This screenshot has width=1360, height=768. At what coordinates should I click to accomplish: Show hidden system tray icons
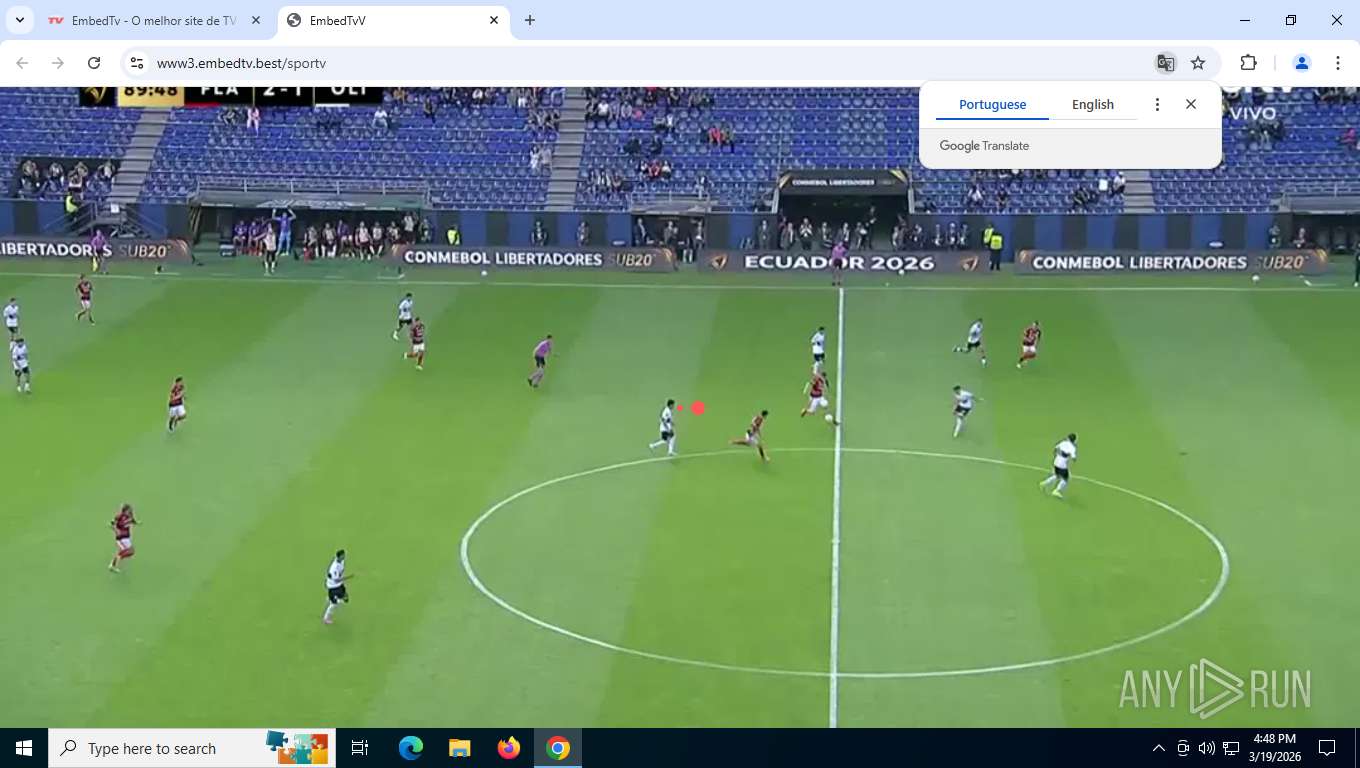coord(1159,748)
